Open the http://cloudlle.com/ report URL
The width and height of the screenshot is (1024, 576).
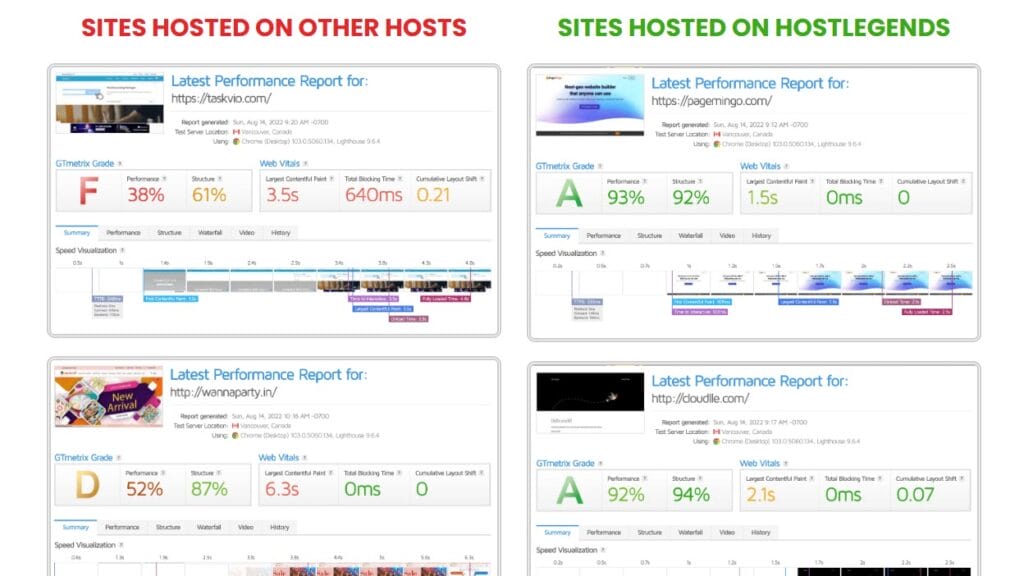700,398
